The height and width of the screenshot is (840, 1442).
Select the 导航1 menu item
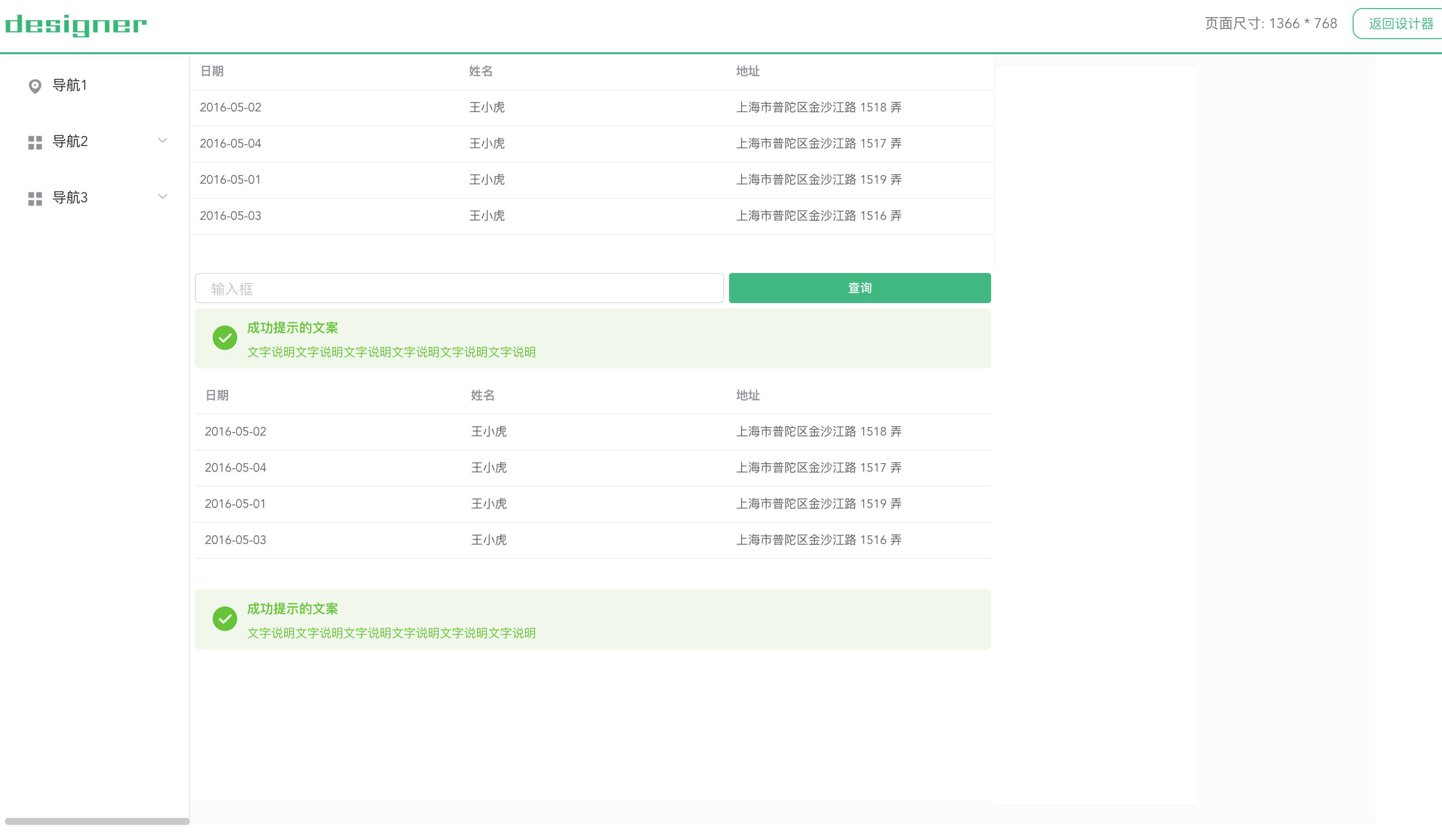tap(70, 85)
